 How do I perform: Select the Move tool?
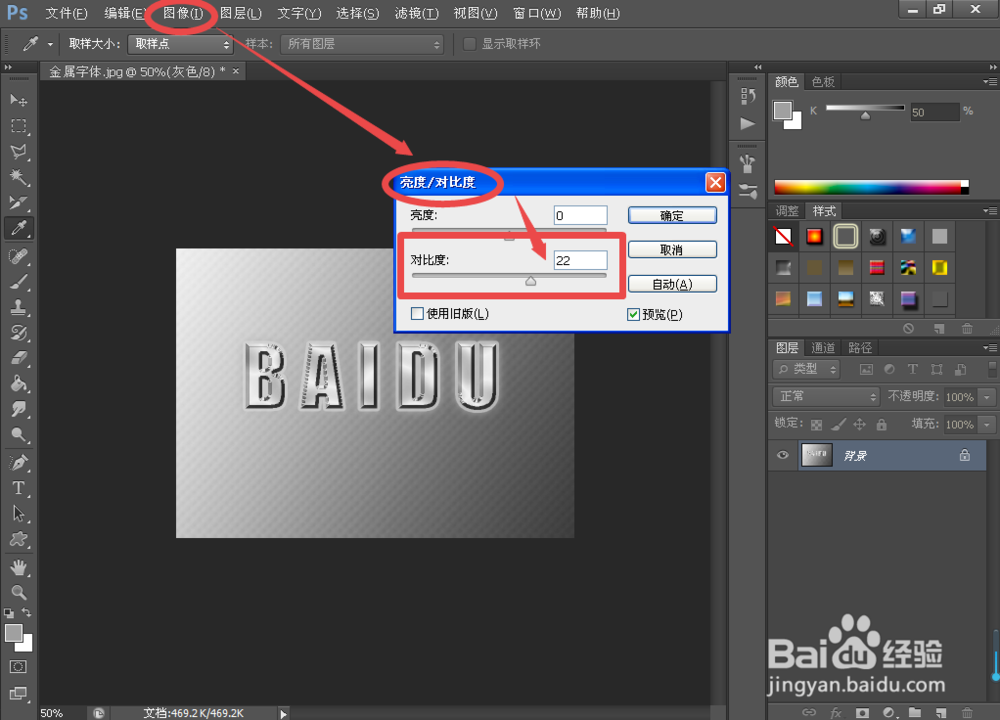coord(18,100)
